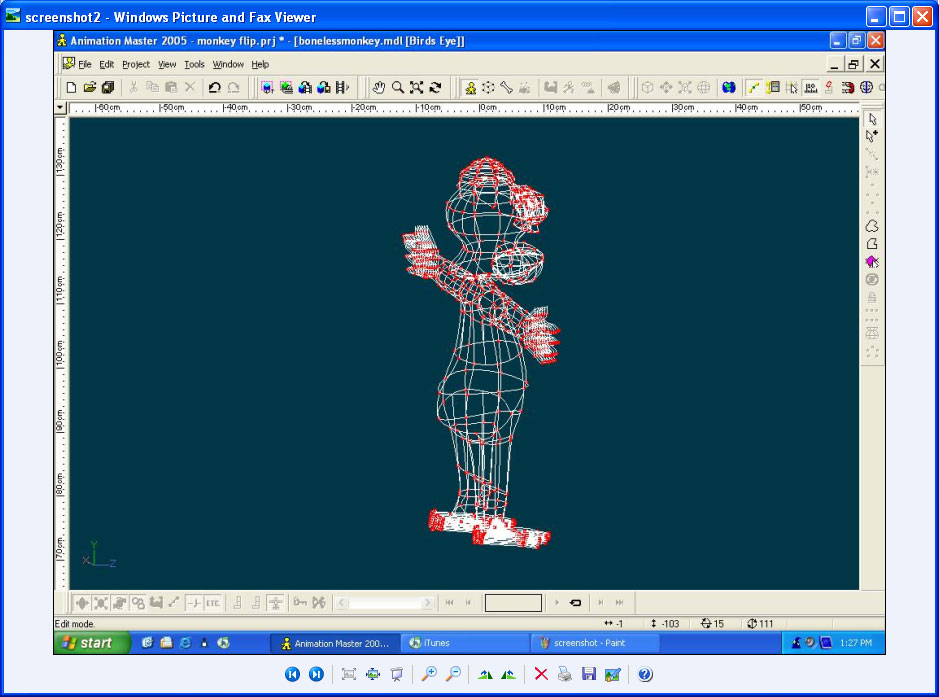
Task: Click the frame number input field
Action: [513, 603]
